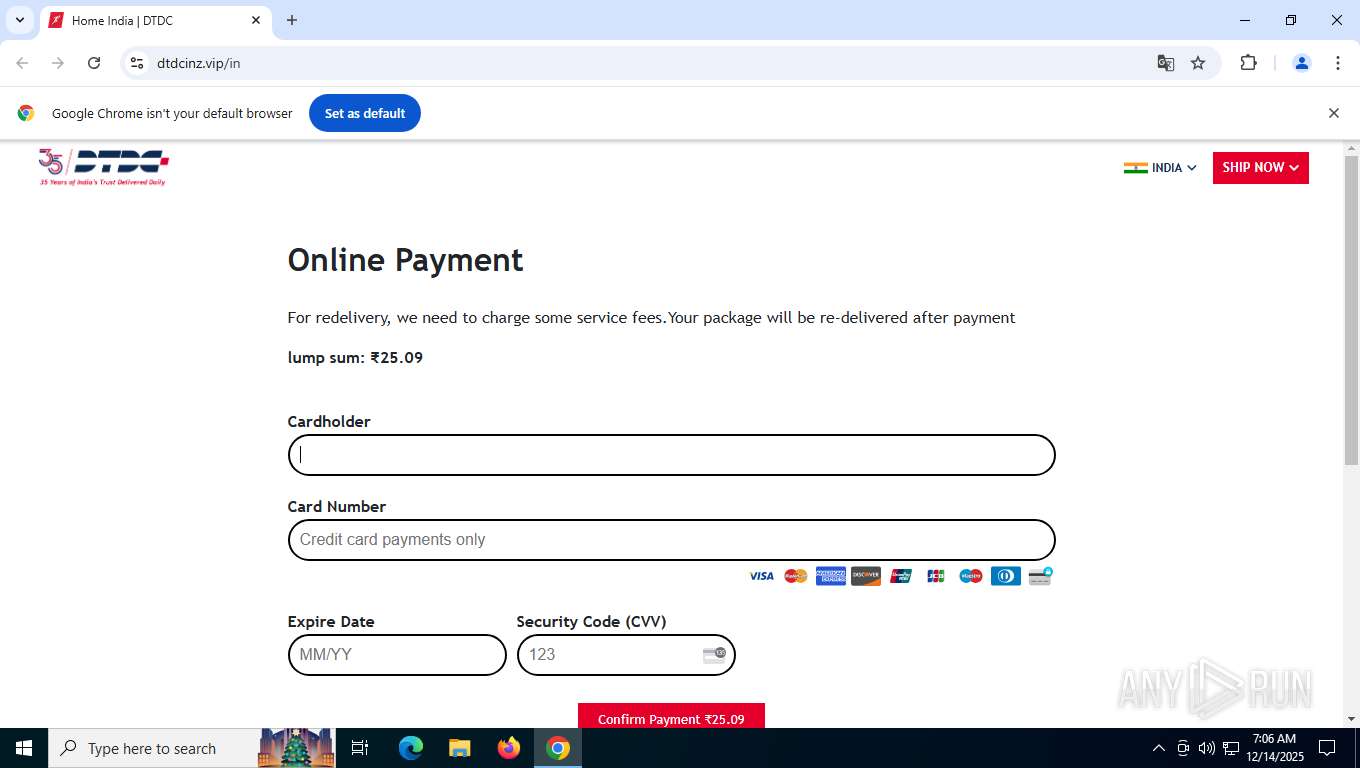Click the Discover card icon
The width and height of the screenshot is (1360, 768).
tap(866, 576)
